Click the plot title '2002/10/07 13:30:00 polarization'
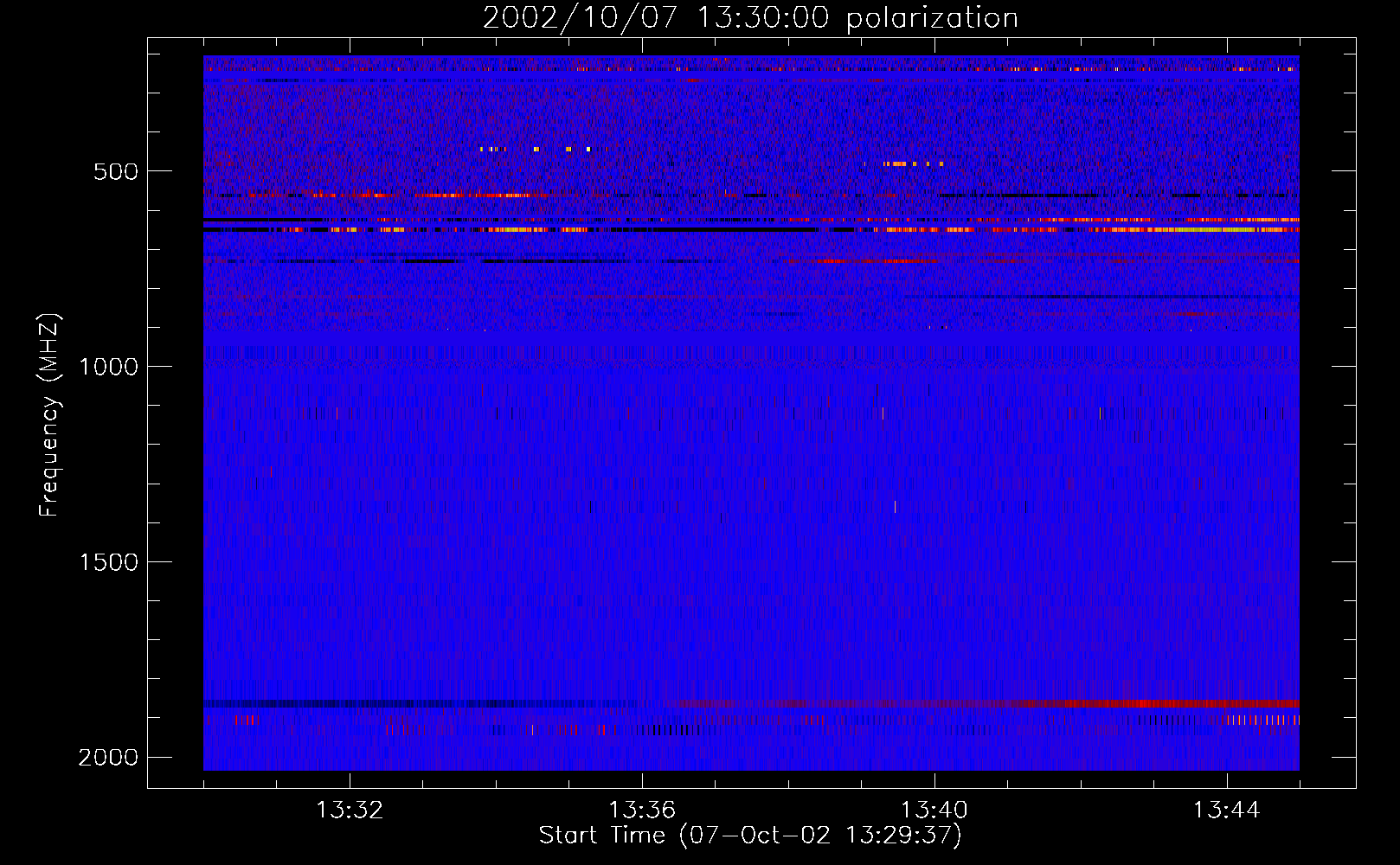 point(750,17)
